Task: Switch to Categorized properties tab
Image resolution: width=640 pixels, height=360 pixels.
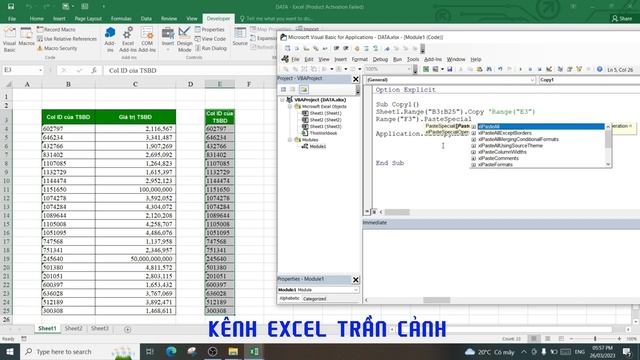Action: tap(314, 298)
